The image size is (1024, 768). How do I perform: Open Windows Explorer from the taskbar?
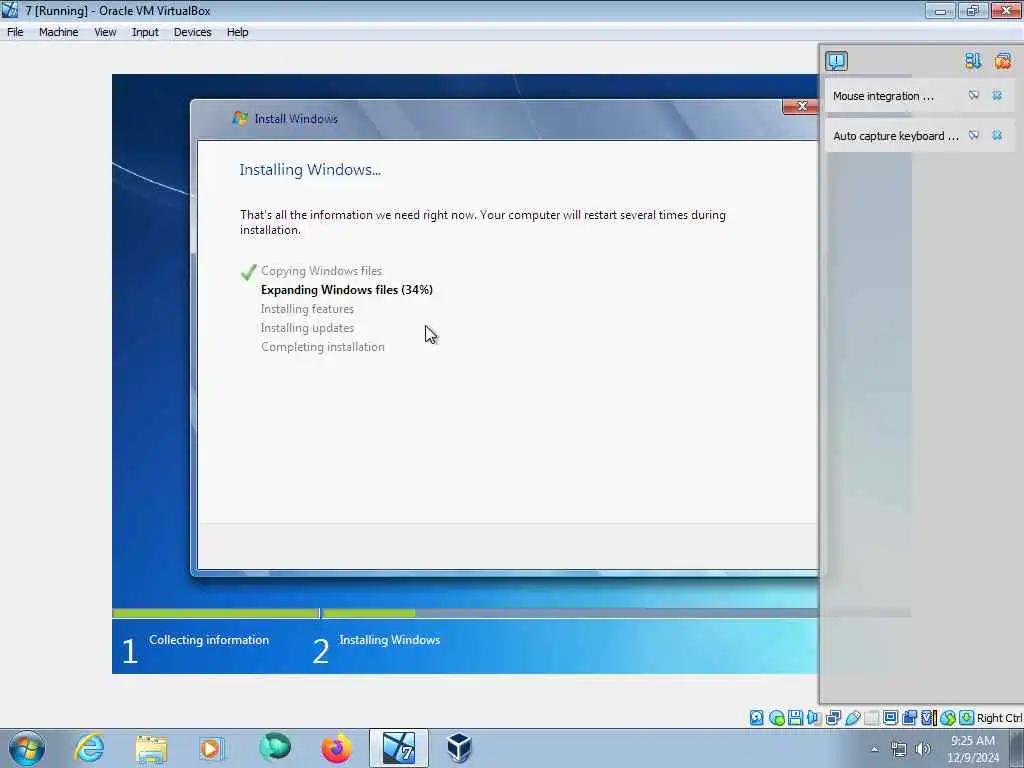tap(151, 748)
